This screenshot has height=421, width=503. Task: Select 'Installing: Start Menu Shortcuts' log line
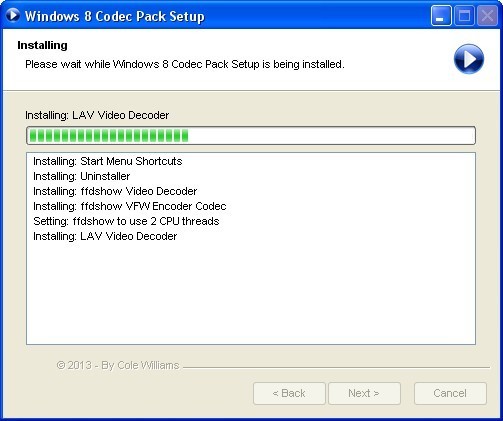pyautogui.click(x=108, y=161)
